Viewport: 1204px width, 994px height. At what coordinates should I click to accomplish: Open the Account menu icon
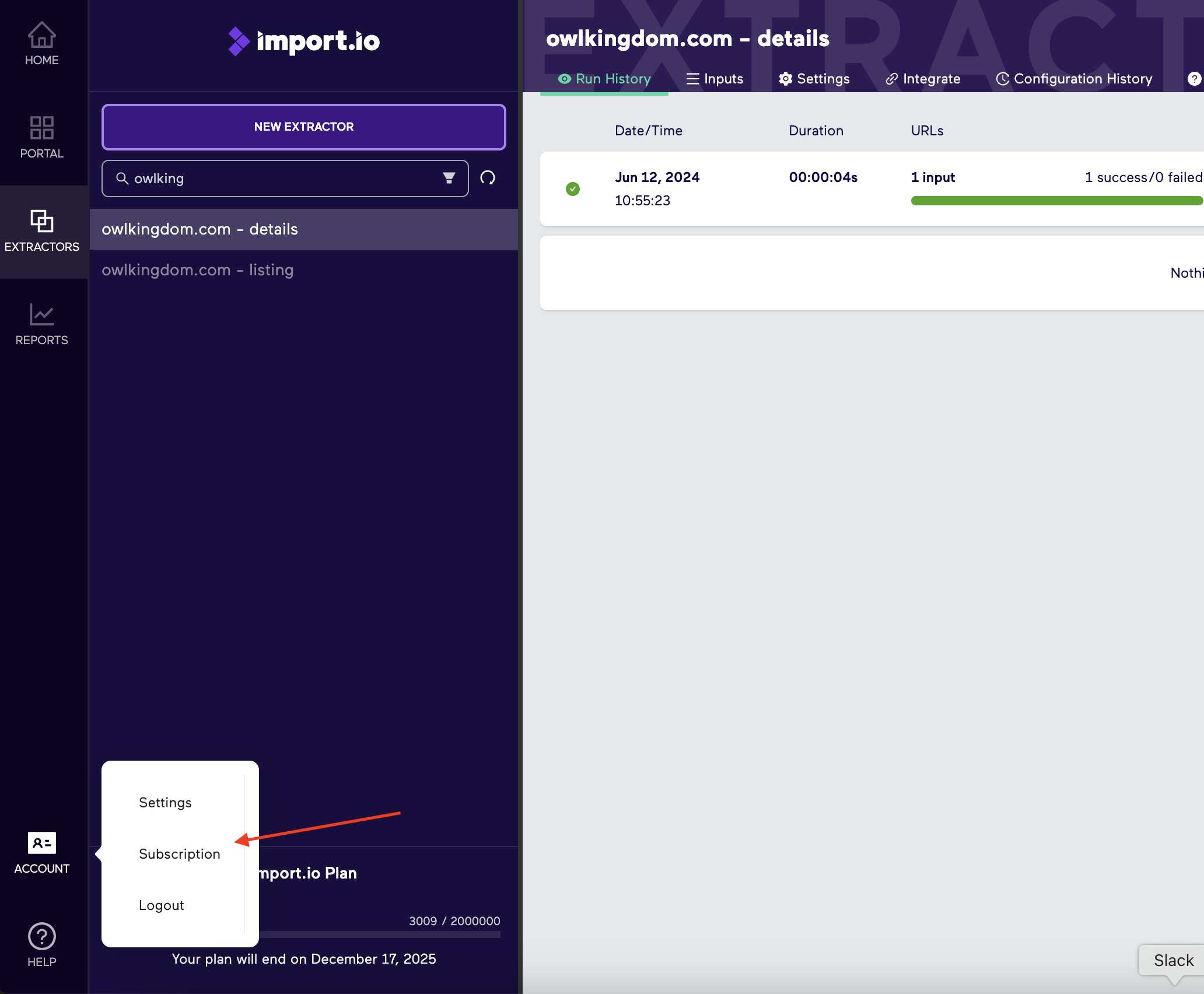[41, 842]
